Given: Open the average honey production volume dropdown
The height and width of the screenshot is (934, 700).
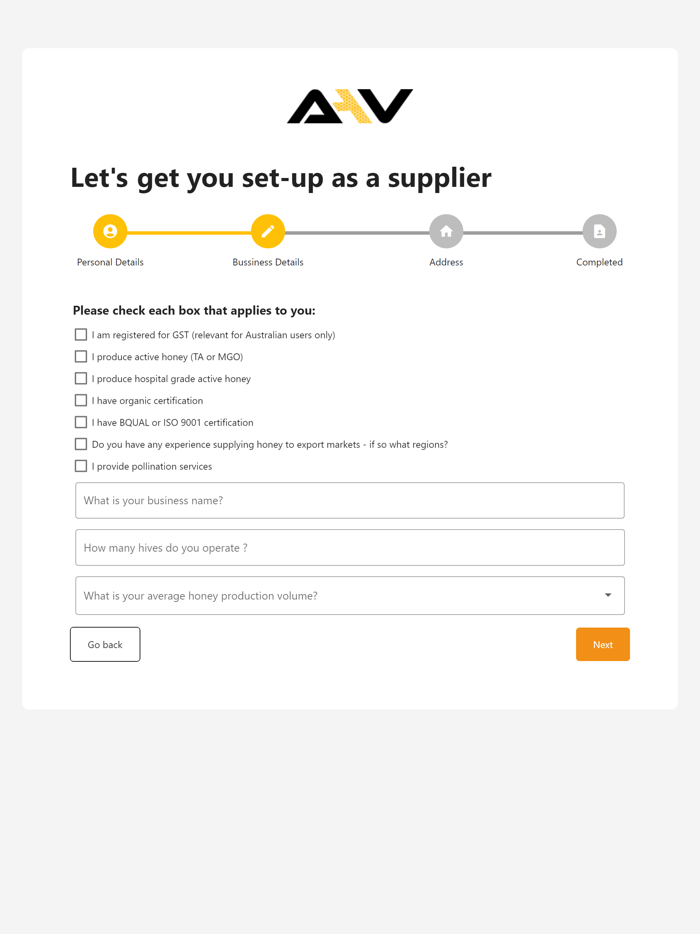Looking at the screenshot, I should point(340,596).
